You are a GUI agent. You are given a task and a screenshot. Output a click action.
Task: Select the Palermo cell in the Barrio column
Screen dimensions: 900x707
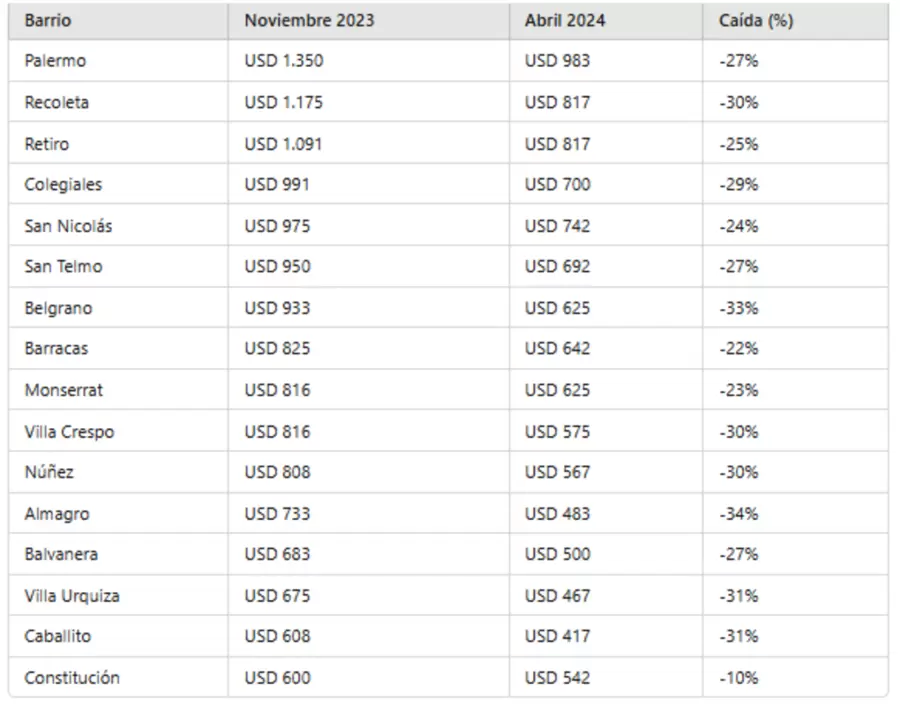pos(55,61)
